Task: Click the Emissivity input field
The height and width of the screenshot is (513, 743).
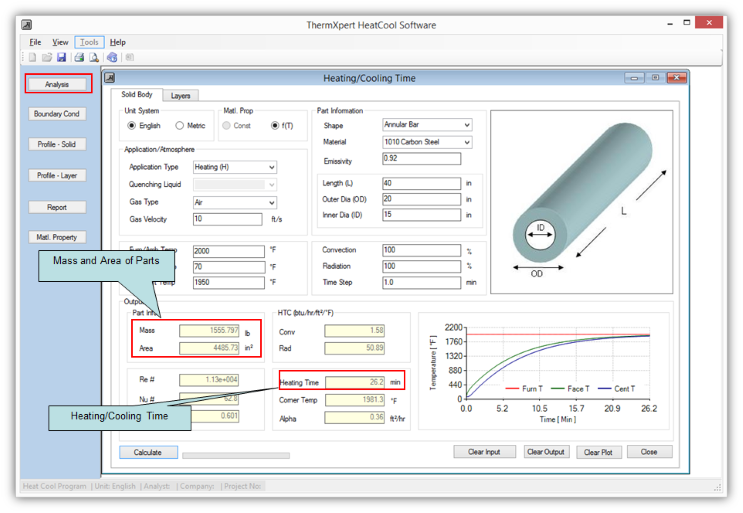Action: (421, 159)
